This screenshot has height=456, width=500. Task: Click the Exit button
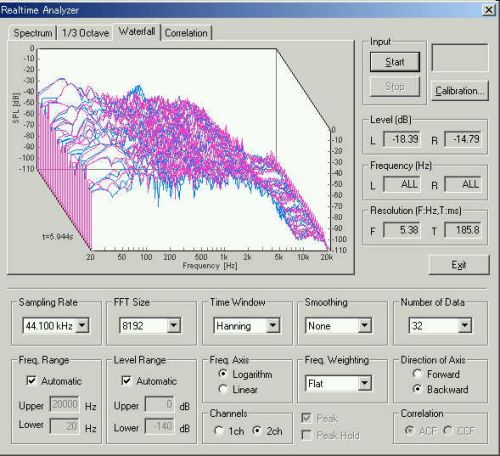tap(459, 265)
